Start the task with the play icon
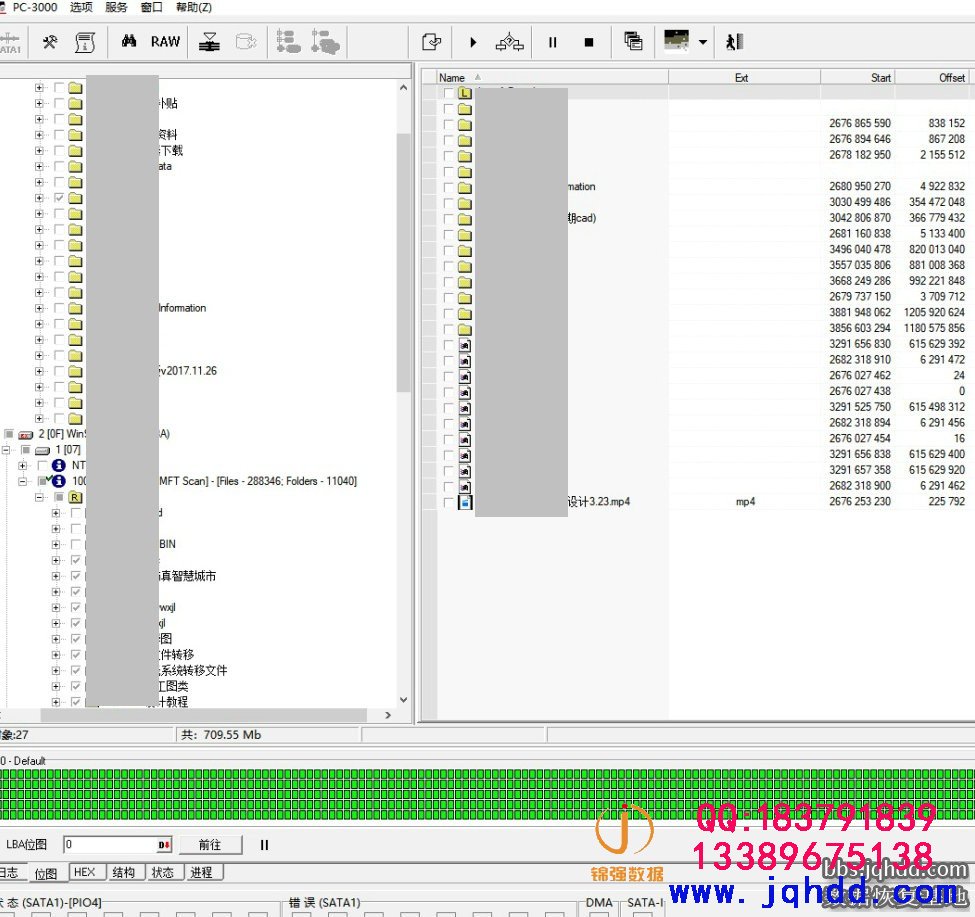The image size is (975, 917). pos(473,42)
